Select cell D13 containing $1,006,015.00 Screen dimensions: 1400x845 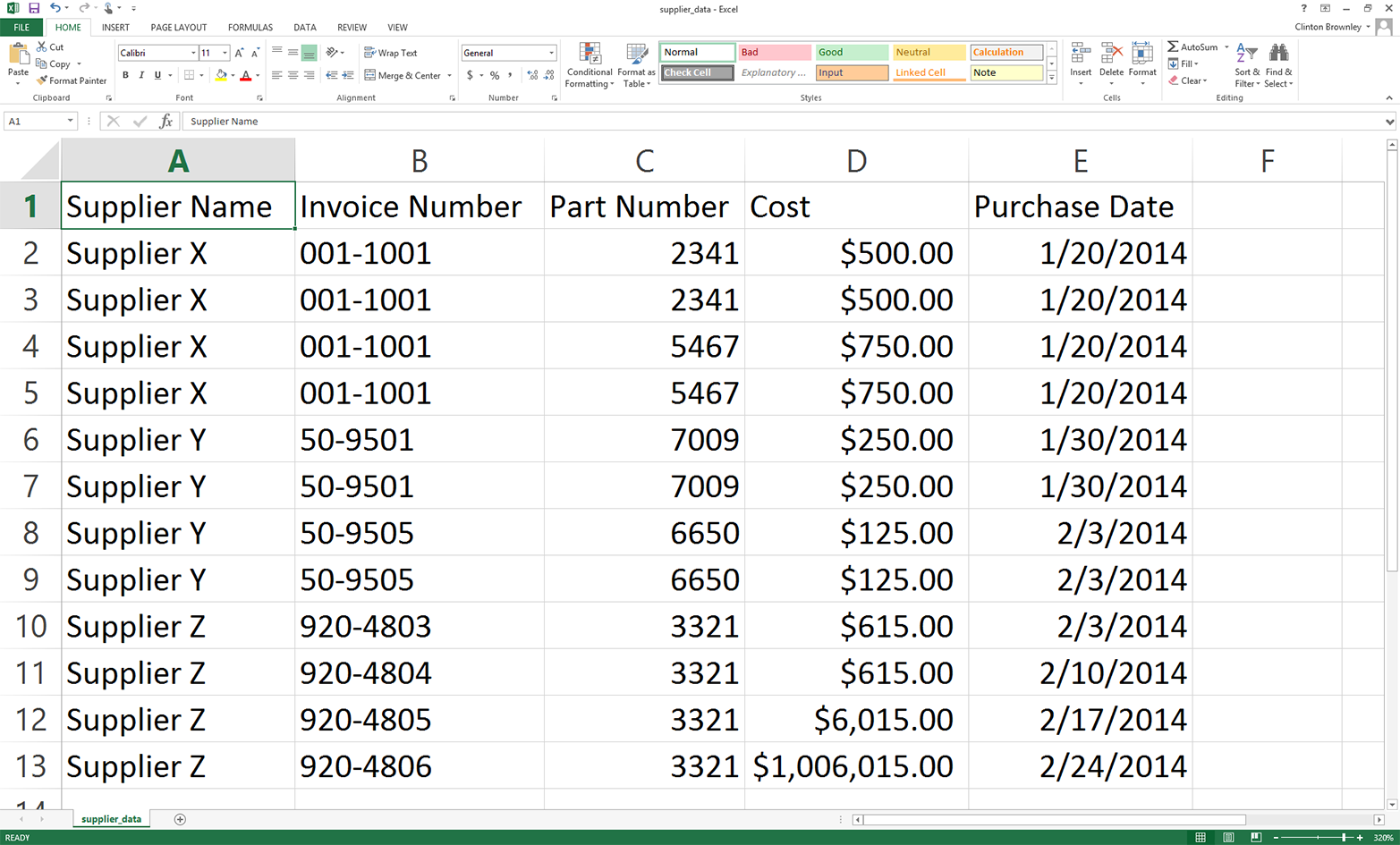pyautogui.click(x=854, y=765)
